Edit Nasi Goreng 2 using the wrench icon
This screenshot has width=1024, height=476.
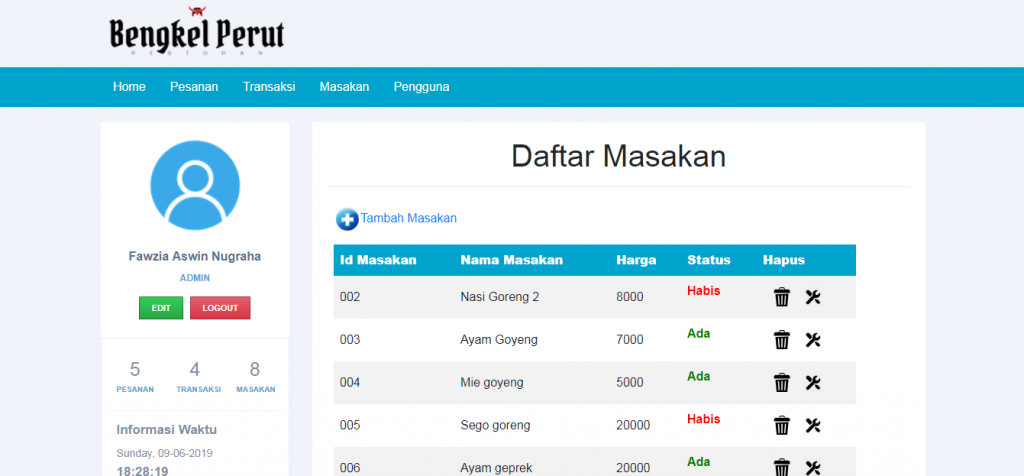click(x=812, y=297)
